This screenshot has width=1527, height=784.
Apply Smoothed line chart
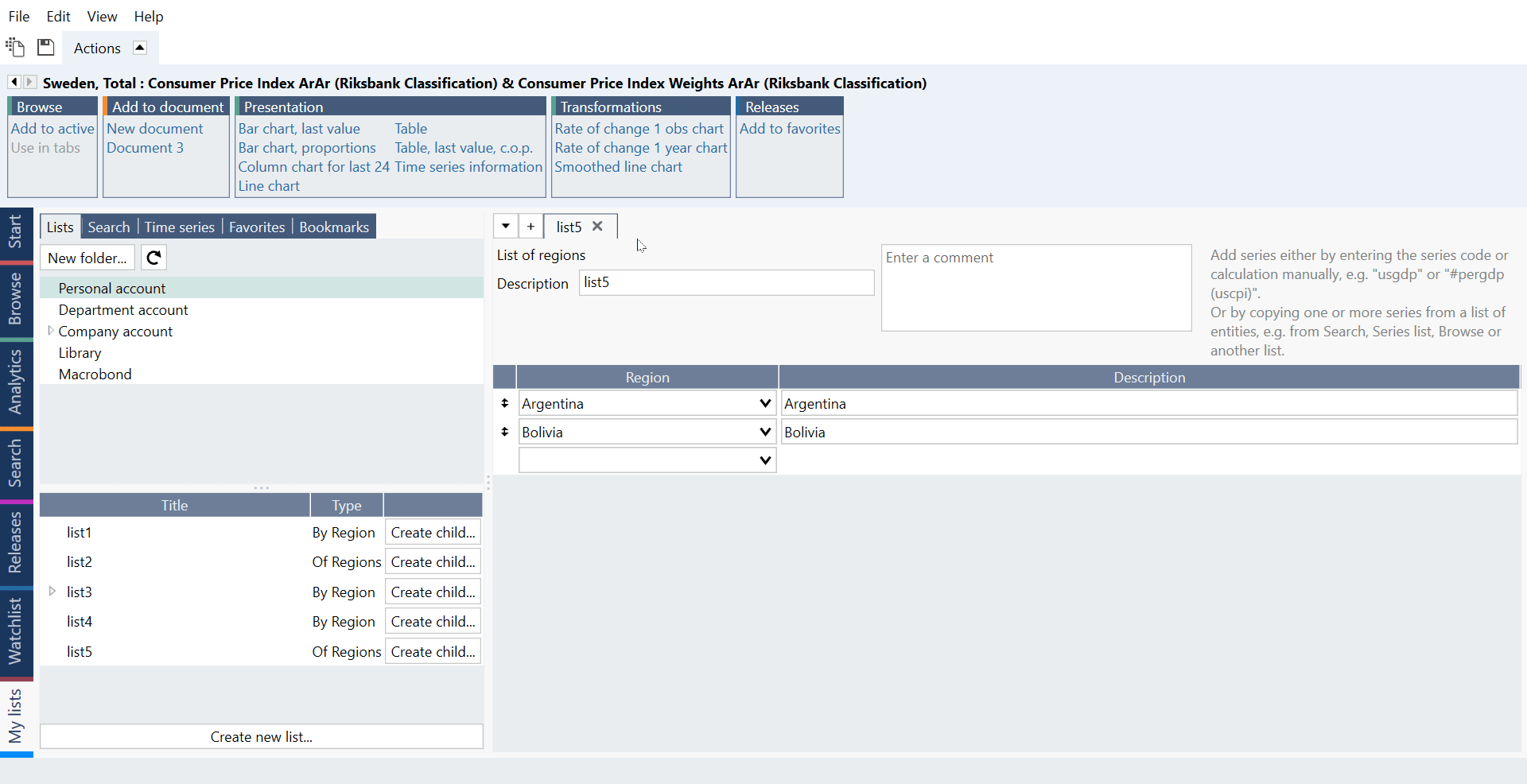[619, 166]
